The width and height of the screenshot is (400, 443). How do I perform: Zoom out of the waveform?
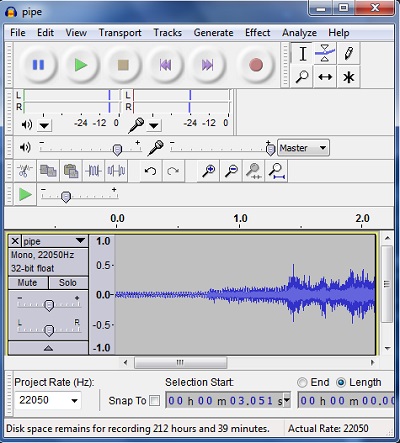pos(231,171)
